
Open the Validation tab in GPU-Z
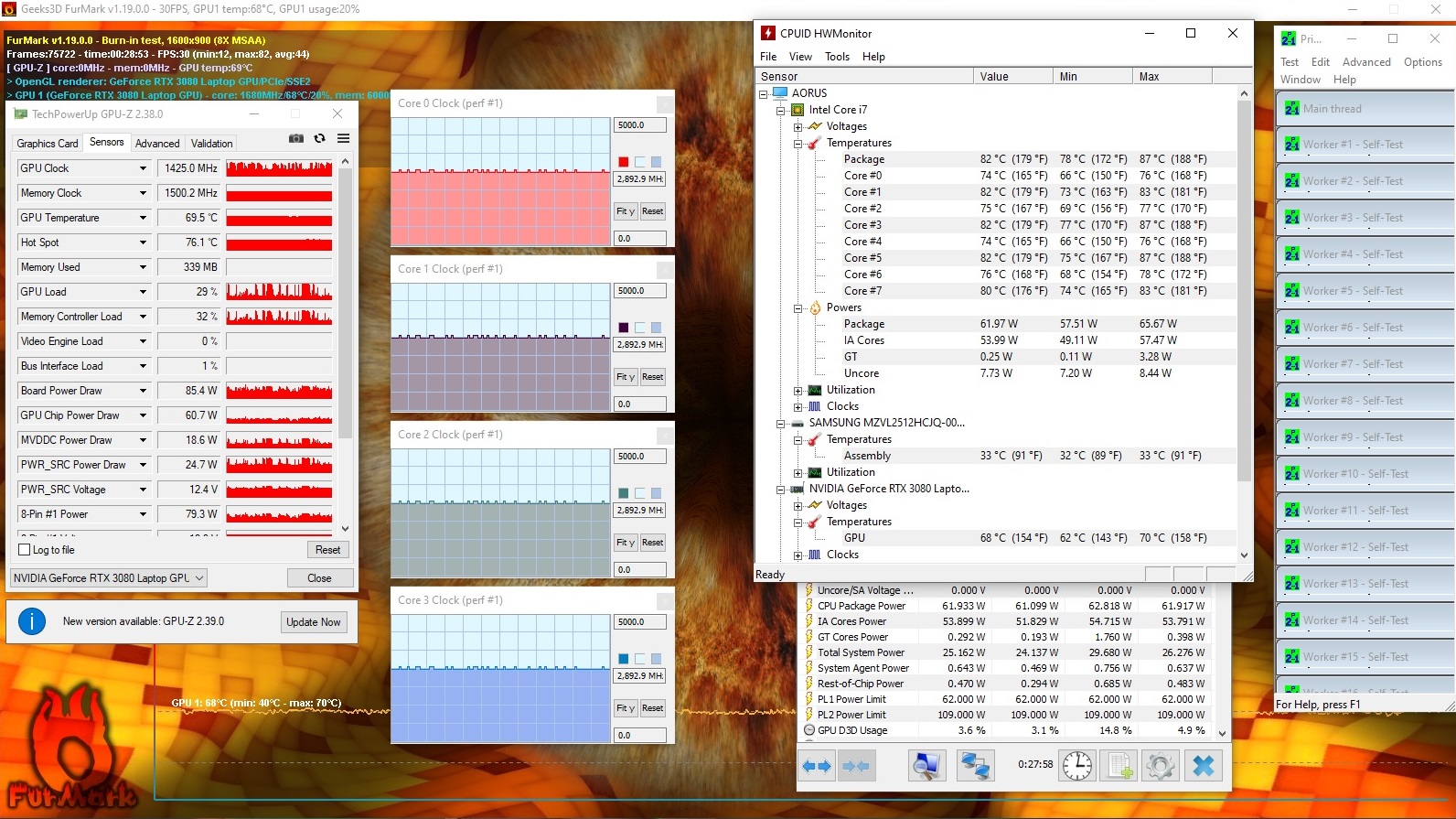click(212, 144)
